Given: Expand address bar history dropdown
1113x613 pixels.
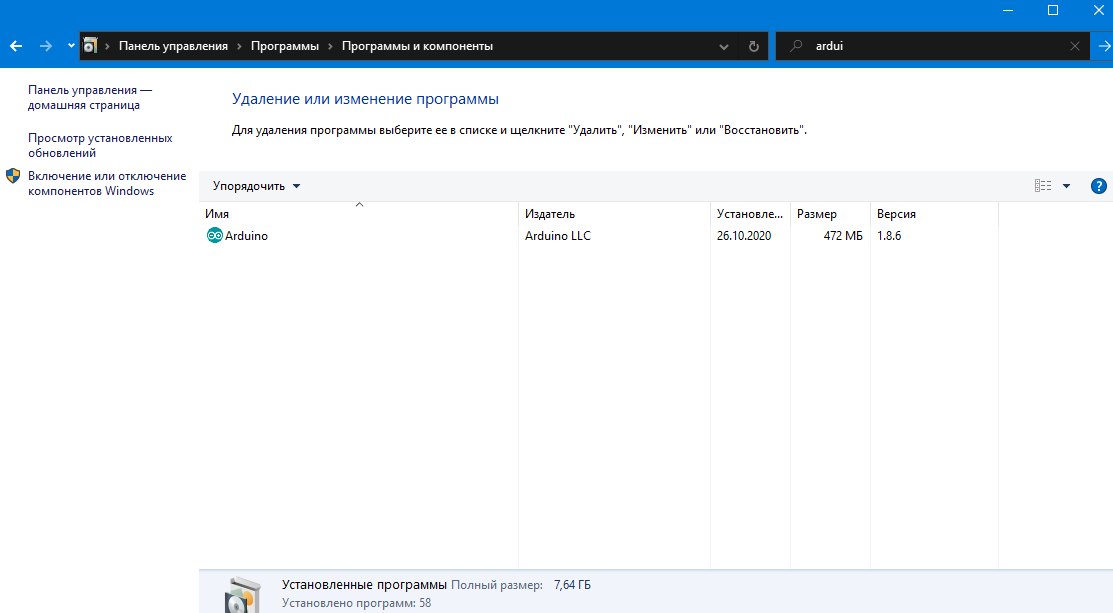Looking at the screenshot, I should click(723, 47).
